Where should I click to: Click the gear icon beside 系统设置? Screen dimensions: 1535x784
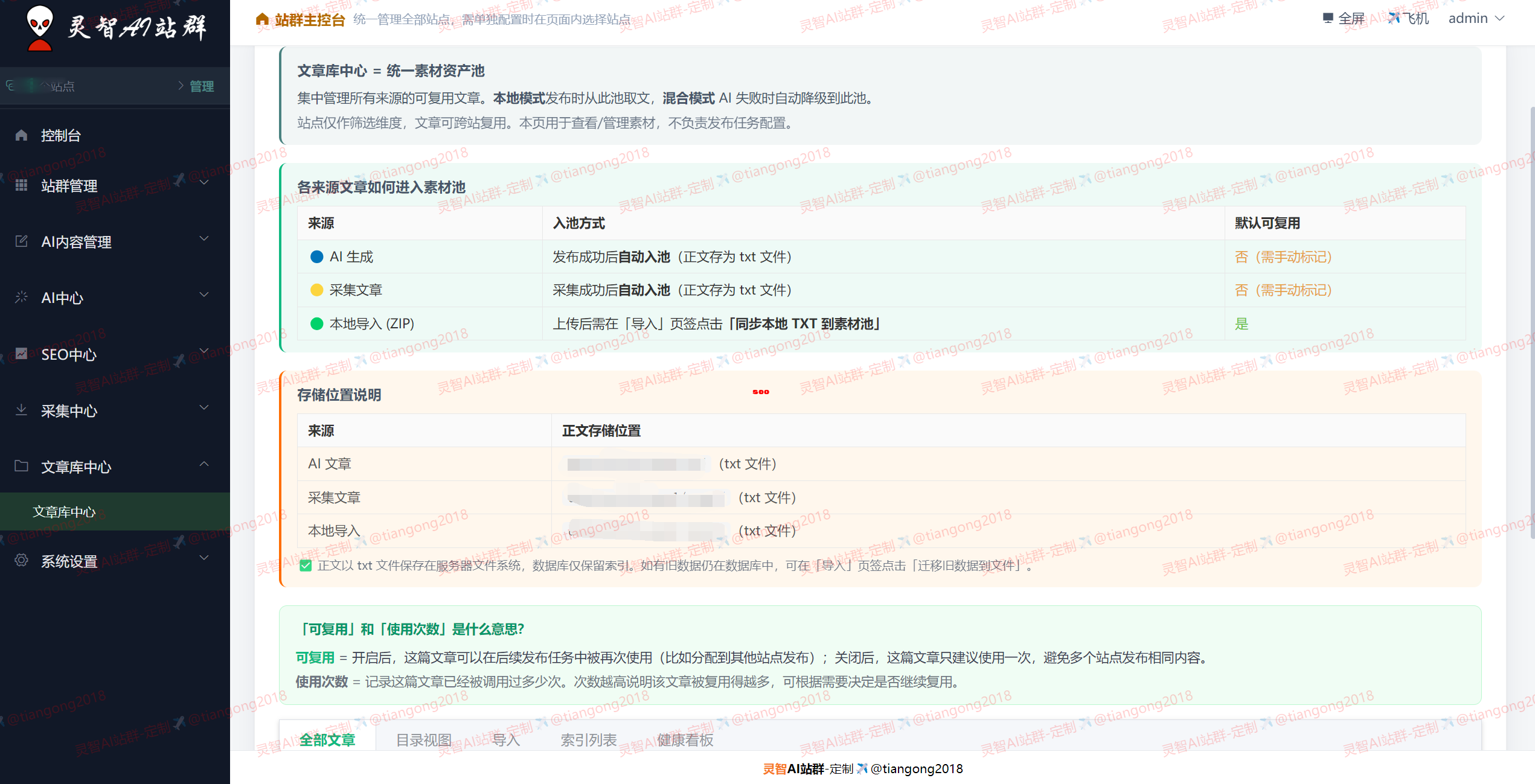click(x=21, y=561)
